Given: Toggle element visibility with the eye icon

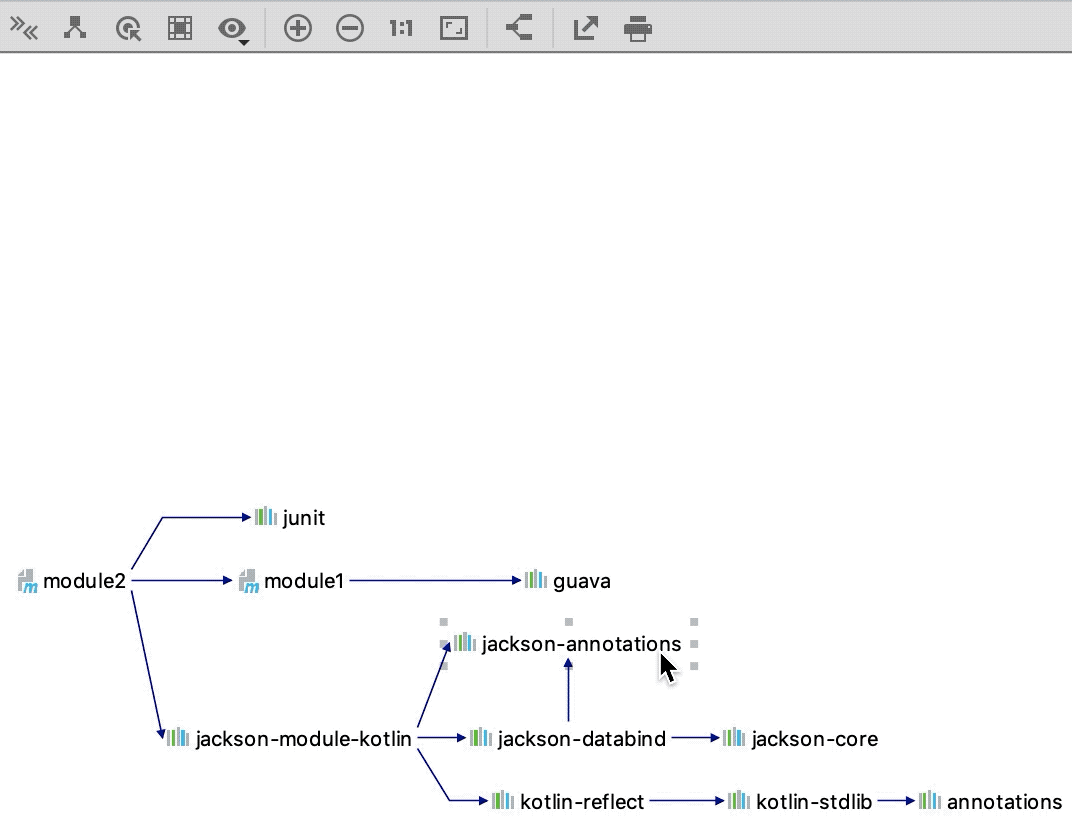Looking at the screenshot, I should pos(231,28).
